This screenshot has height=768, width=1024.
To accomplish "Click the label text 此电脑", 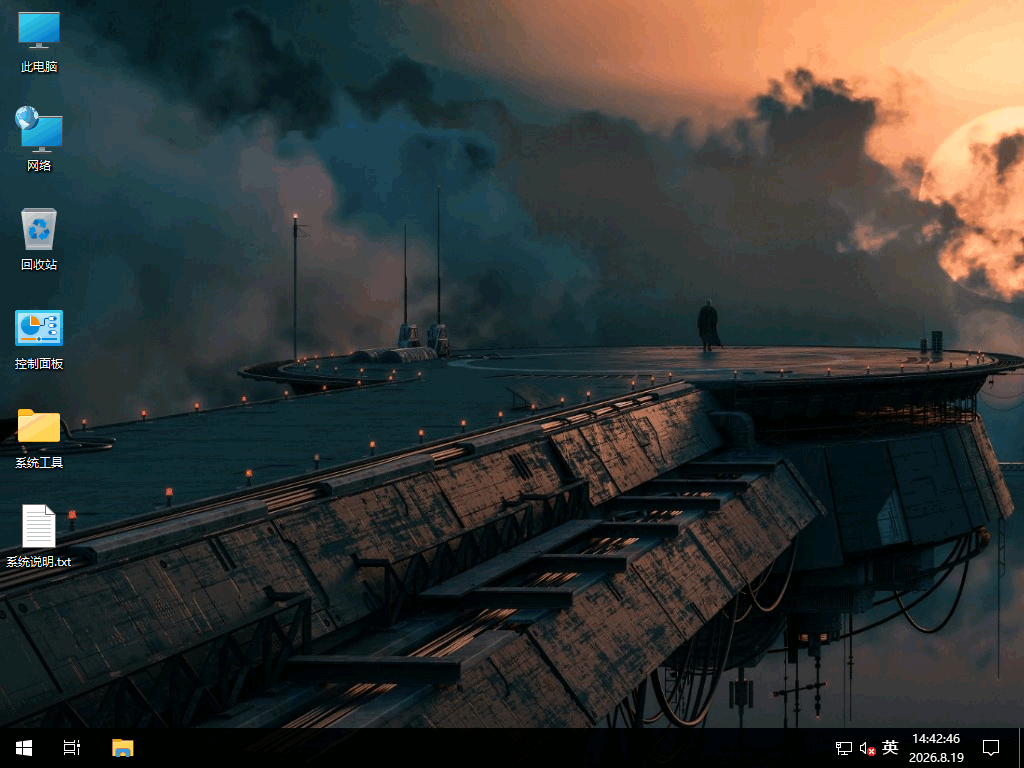I will 39,67.
